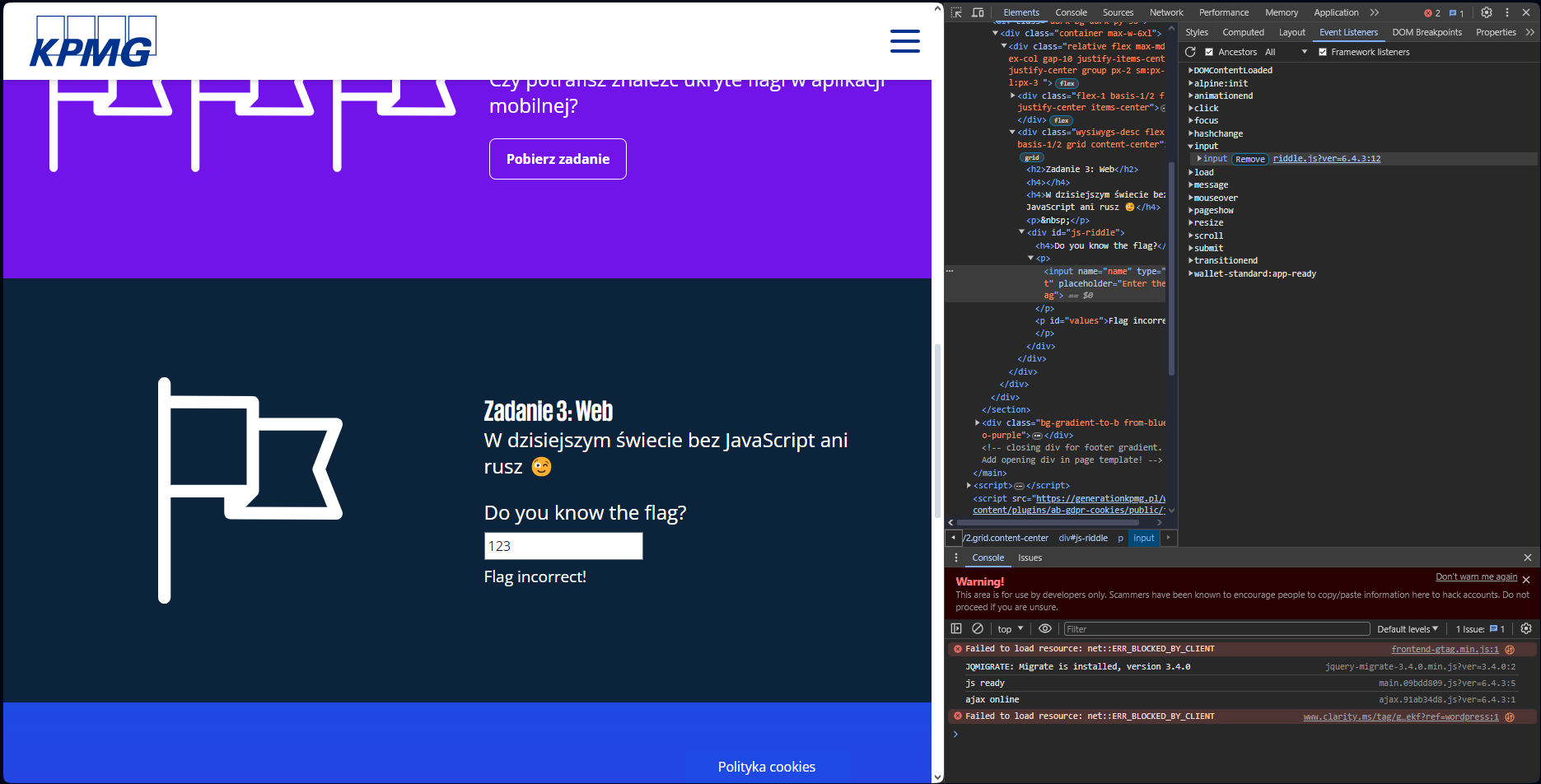Click the blue issues count badge in top bar
The height and width of the screenshot is (784, 1541).
pyautogui.click(x=1456, y=13)
